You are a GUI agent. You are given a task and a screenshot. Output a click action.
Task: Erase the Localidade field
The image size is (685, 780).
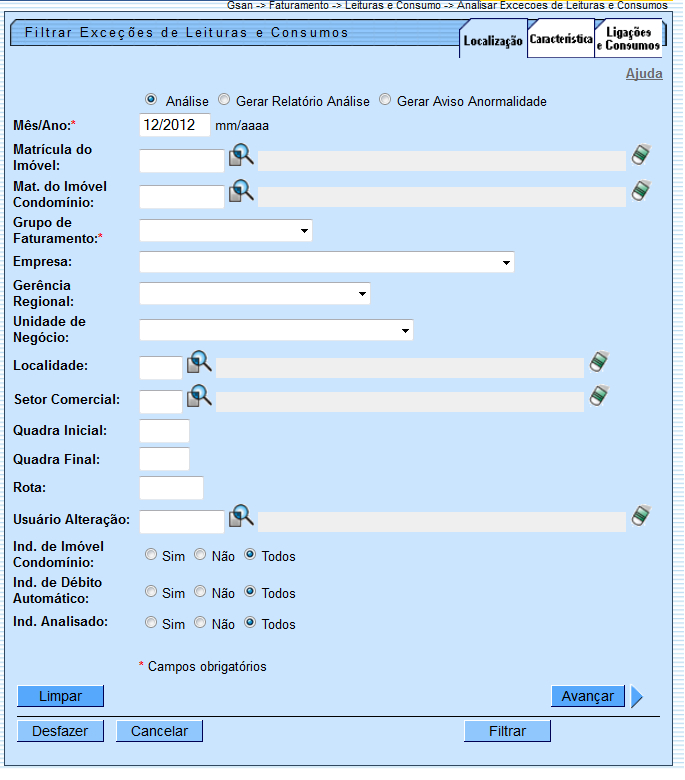(x=599, y=362)
